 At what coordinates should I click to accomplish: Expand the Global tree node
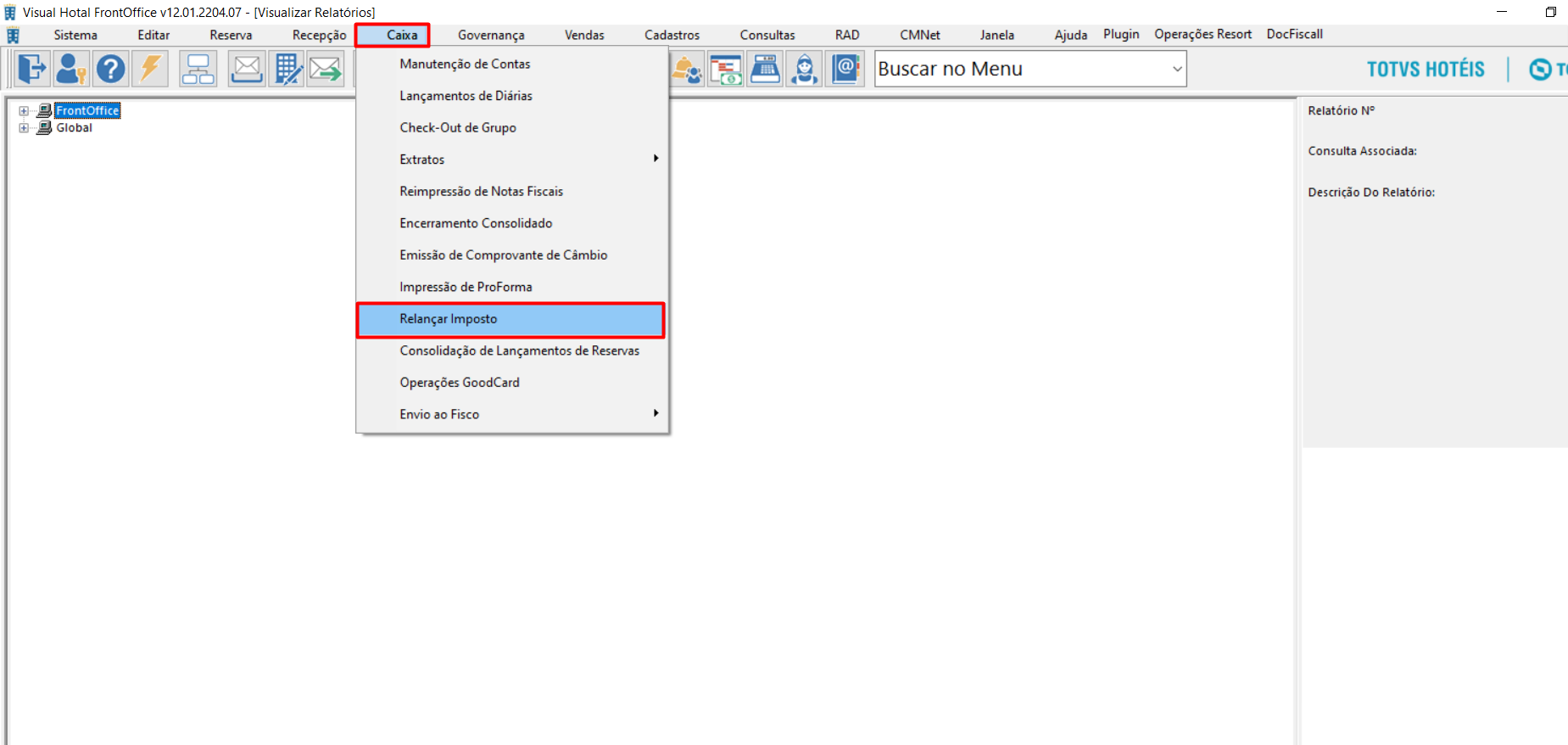coord(24,128)
